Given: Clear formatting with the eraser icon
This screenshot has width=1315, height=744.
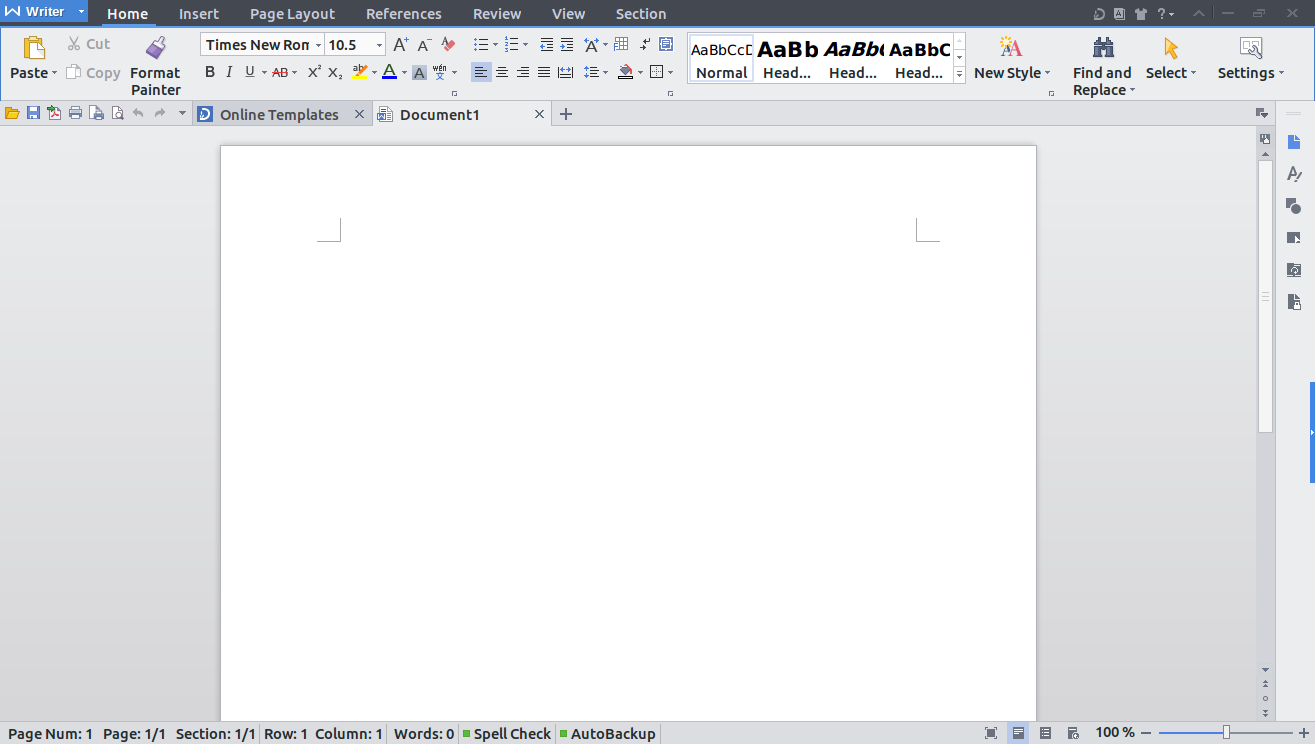Looking at the screenshot, I should point(448,45).
